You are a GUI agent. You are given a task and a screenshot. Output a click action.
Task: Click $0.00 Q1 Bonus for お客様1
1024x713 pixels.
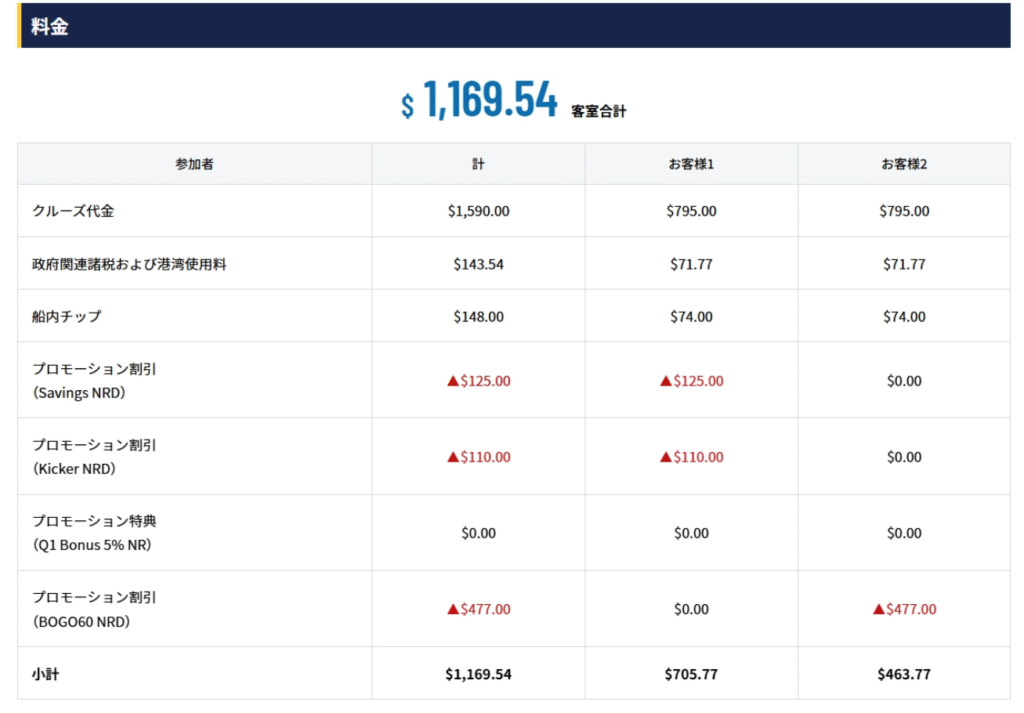click(691, 533)
